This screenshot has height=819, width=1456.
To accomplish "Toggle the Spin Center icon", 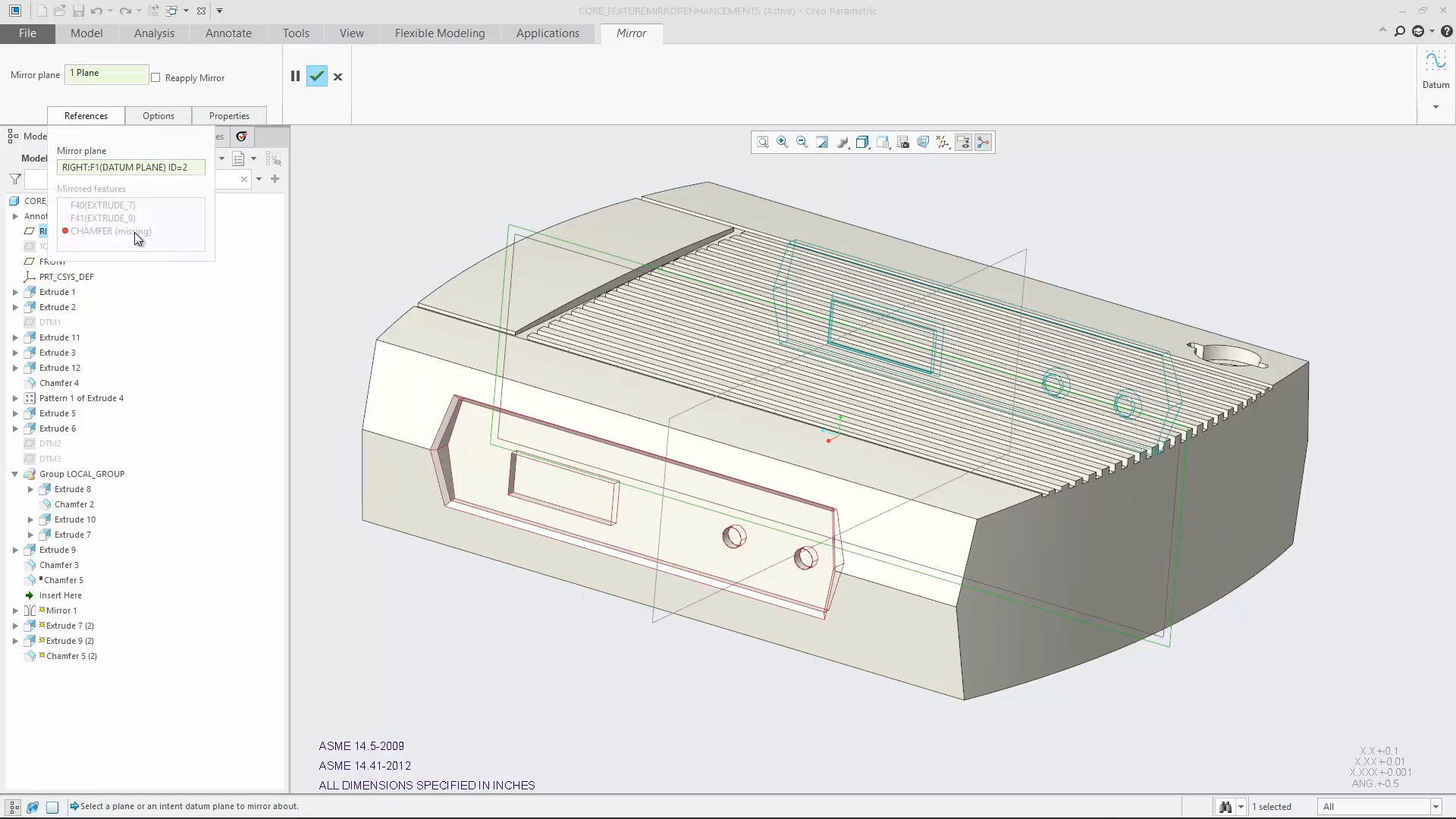I will click(x=984, y=143).
